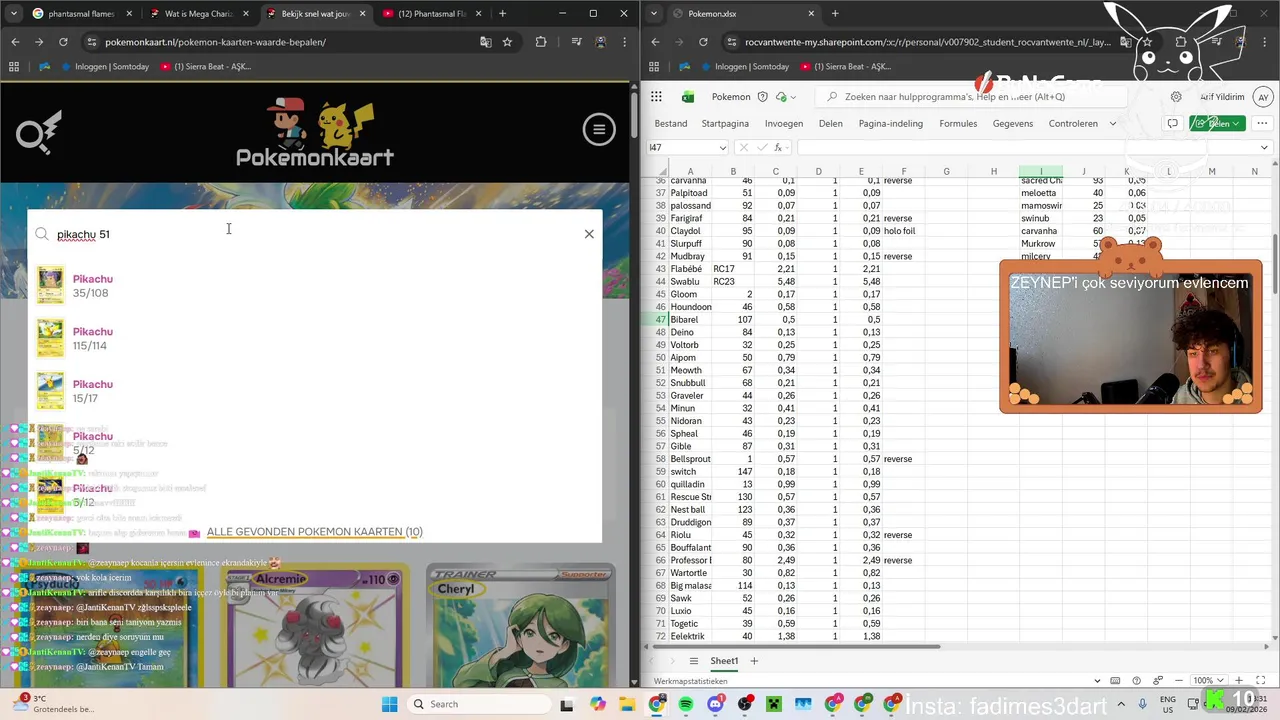1280x720 pixels.
Task: Focus the pikachu 51 search field
Action: (x=315, y=234)
